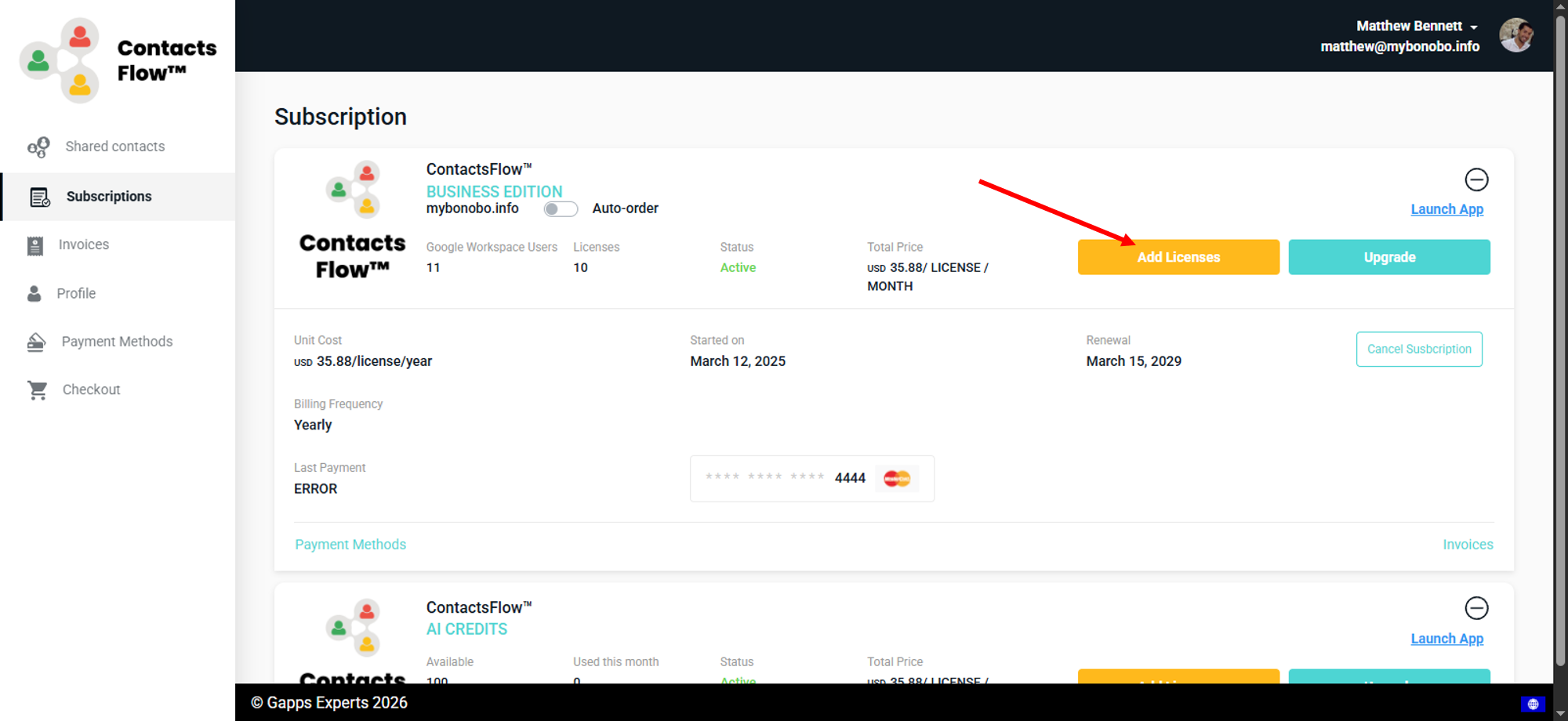The image size is (1568, 721).
Task: Click the Invoices receipt icon in sidebar
Action: point(35,245)
